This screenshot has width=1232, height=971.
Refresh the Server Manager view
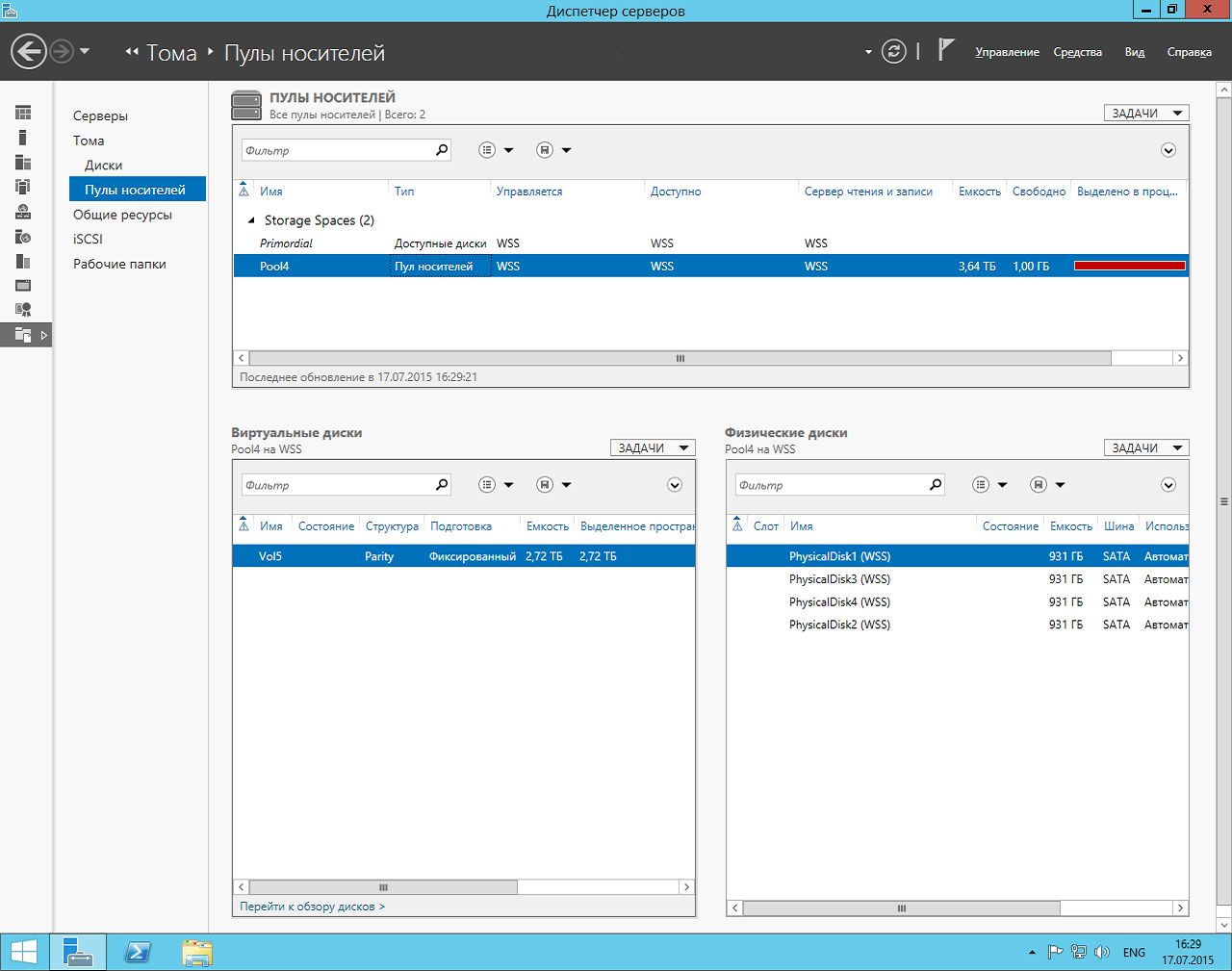coord(894,52)
